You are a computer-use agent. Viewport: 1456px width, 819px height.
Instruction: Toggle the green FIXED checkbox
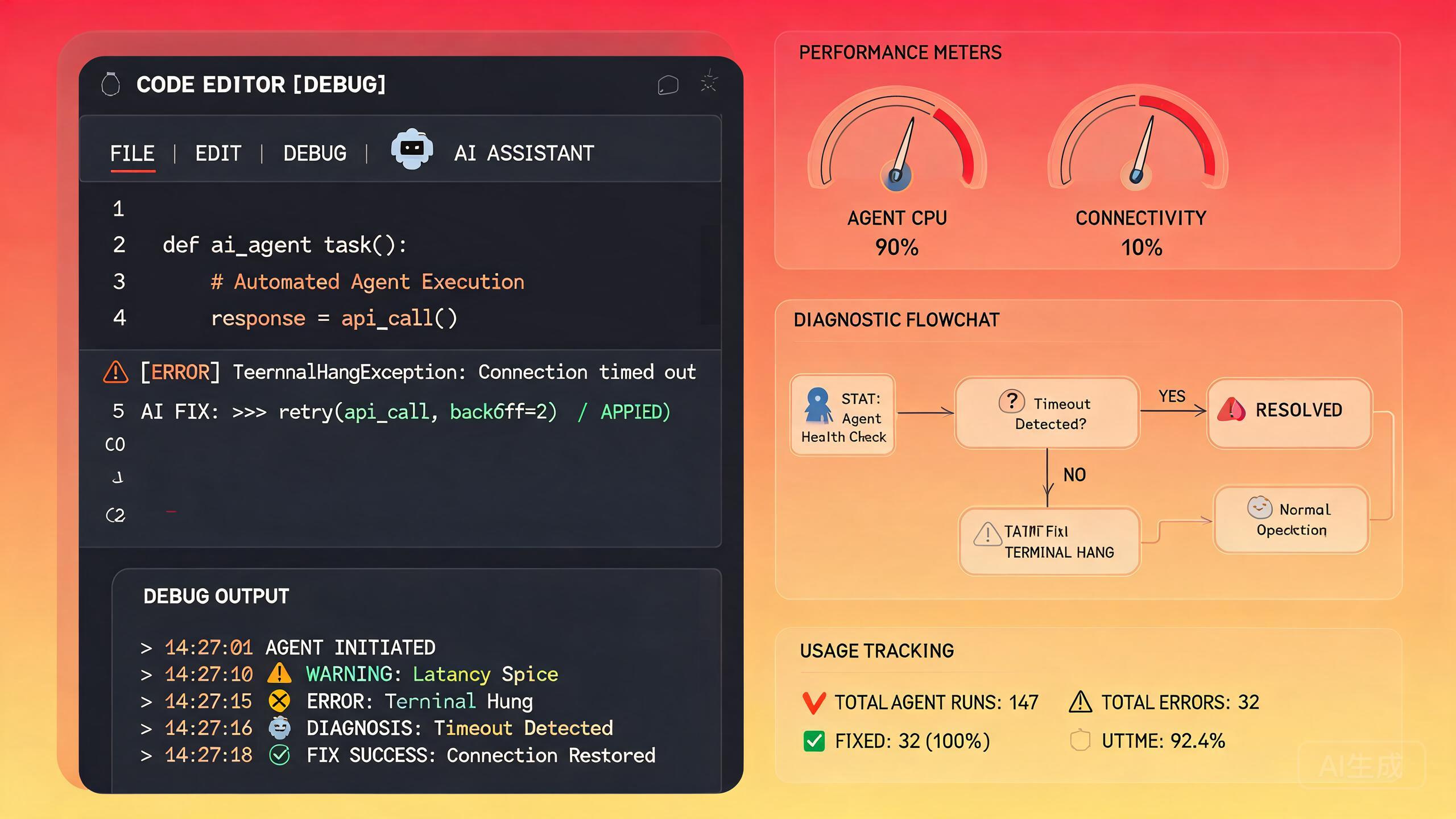(814, 741)
